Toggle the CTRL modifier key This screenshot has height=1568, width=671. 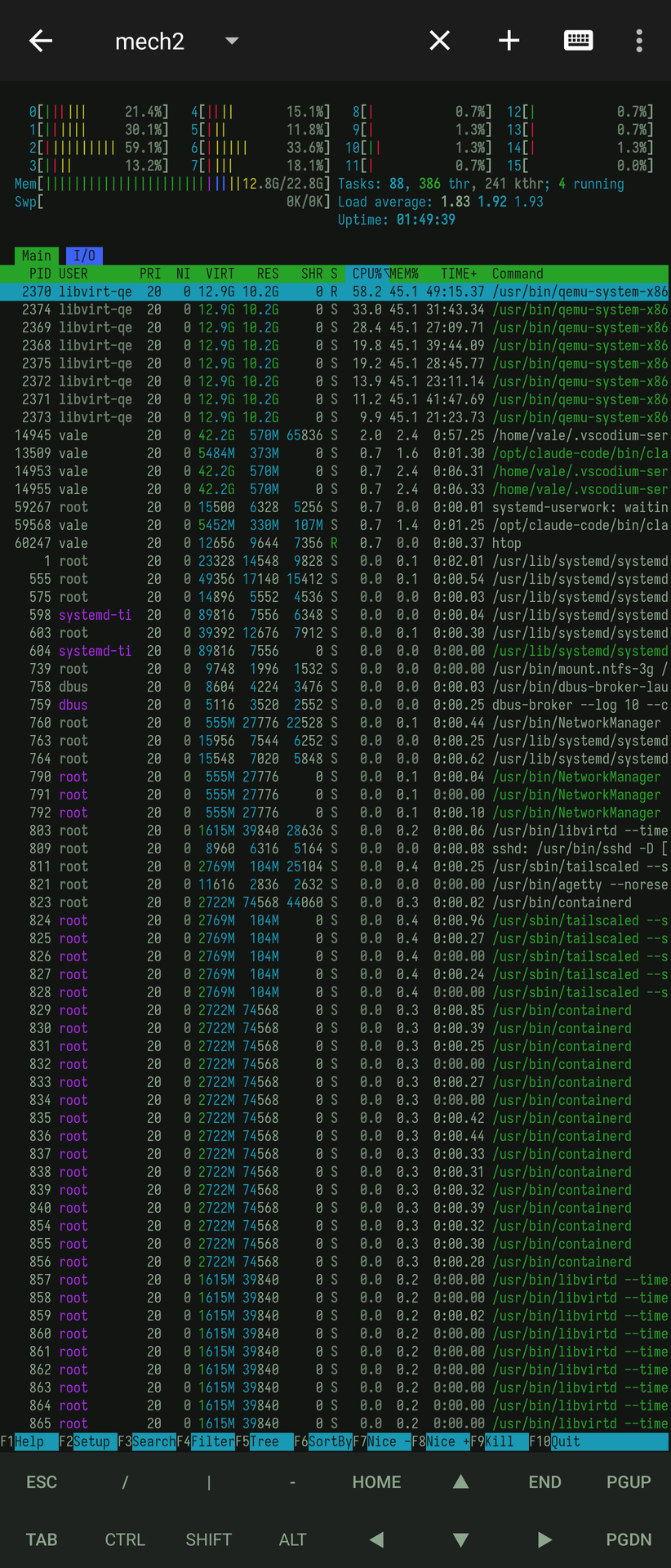click(x=126, y=1539)
